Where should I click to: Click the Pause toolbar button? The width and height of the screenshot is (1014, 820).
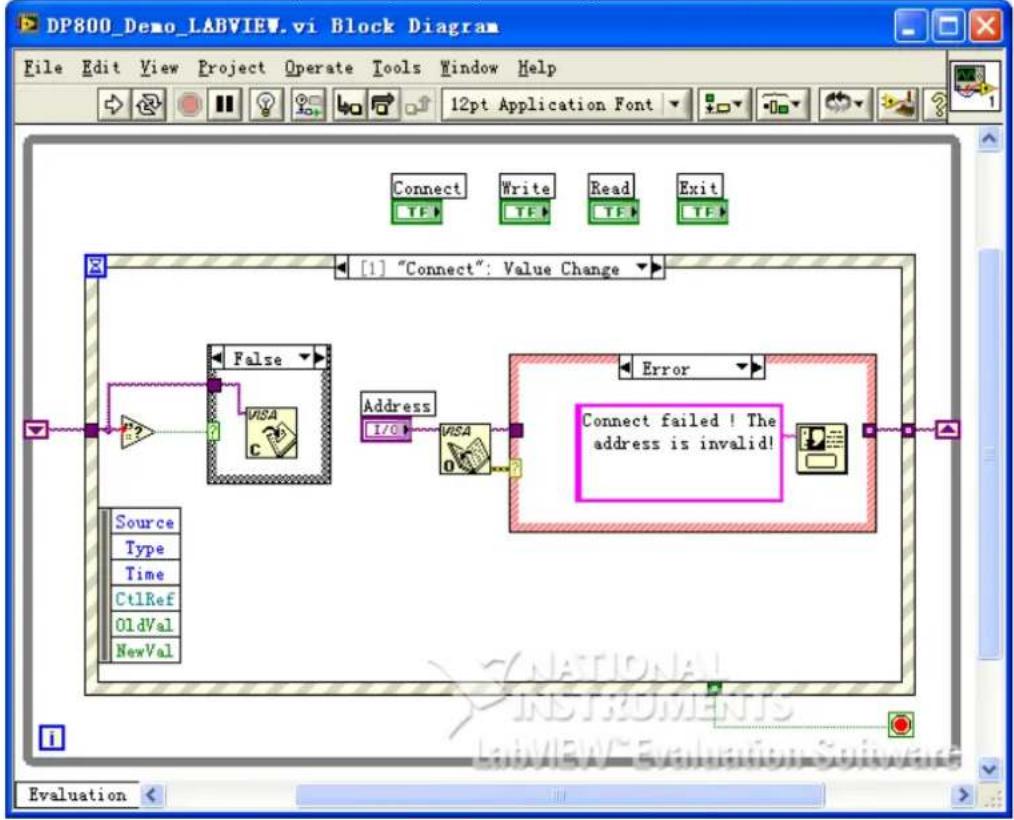pos(224,104)
